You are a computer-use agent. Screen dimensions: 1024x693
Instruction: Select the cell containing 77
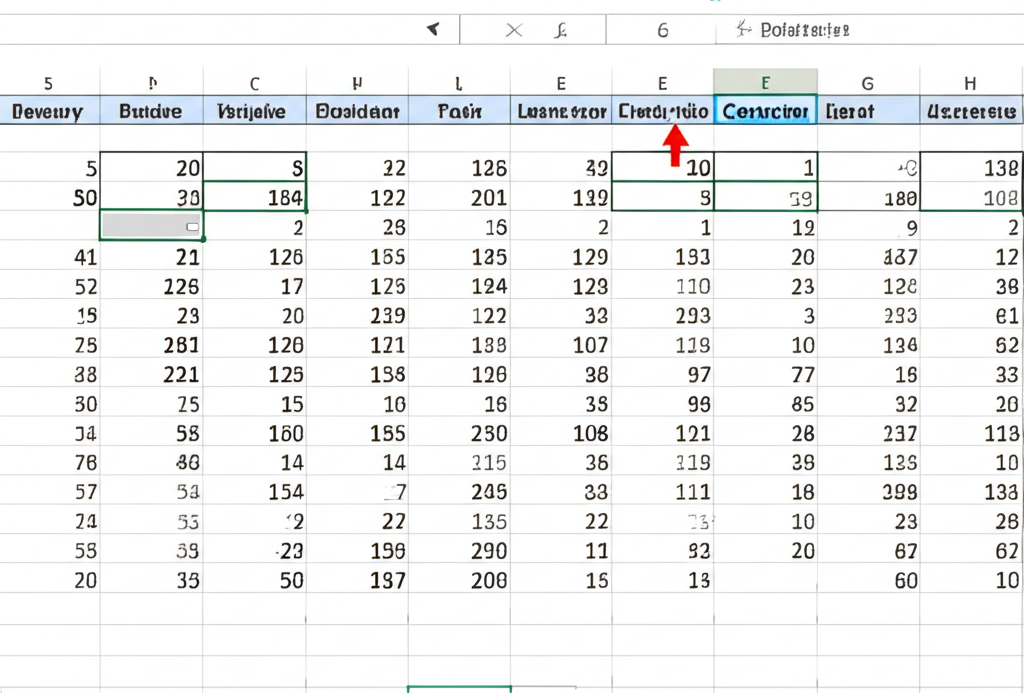765,374
